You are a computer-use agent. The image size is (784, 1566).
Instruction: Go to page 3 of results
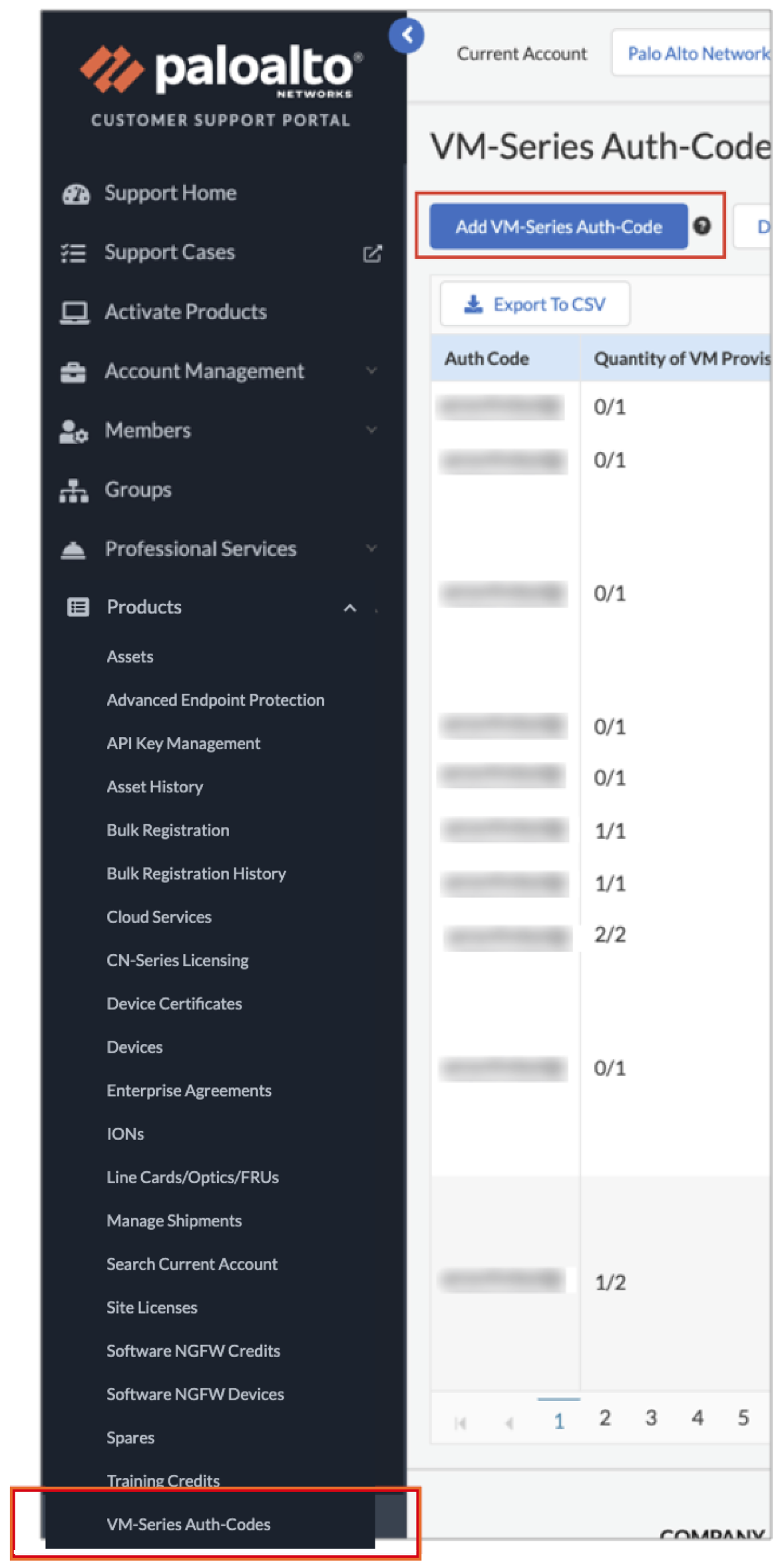[x=651, y=1418]
